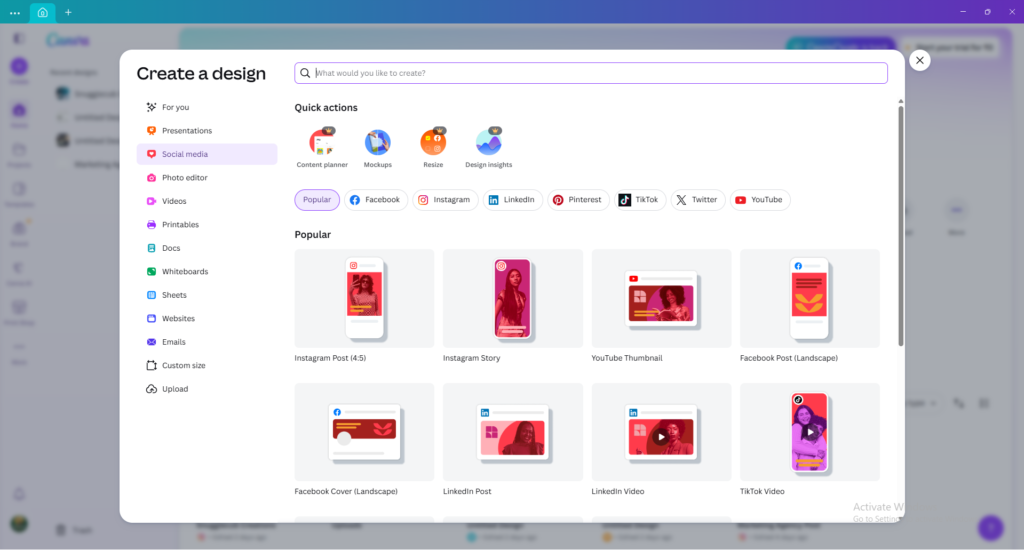Screen dimensions: 1024x550
Task: Choose the Custom size option
Action: click(x=207, y=366)
